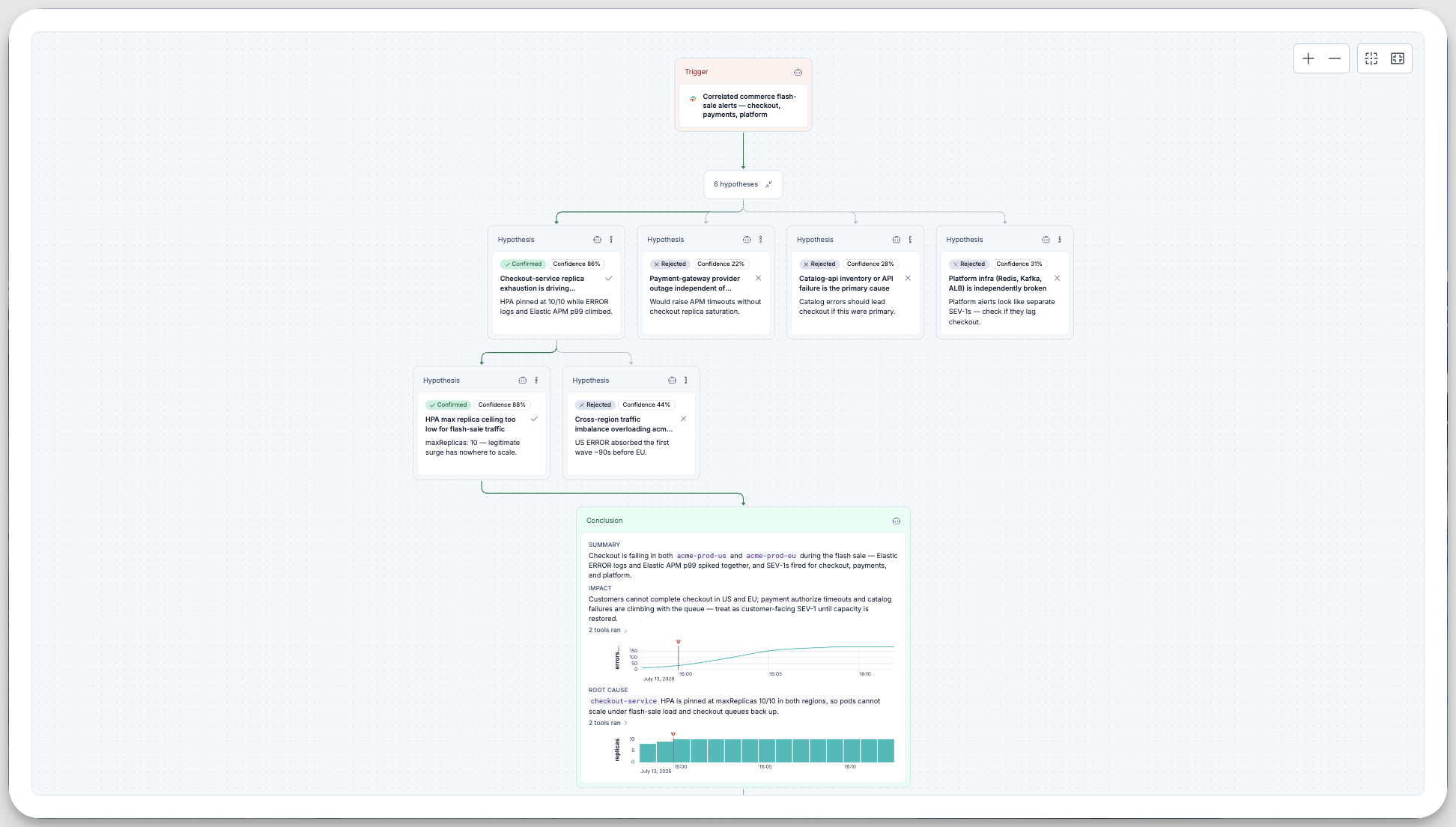Click the agent icon on Trigger card
This screenshot has height=827, width=1456.
pyautogui.click(x=798, y=72)
